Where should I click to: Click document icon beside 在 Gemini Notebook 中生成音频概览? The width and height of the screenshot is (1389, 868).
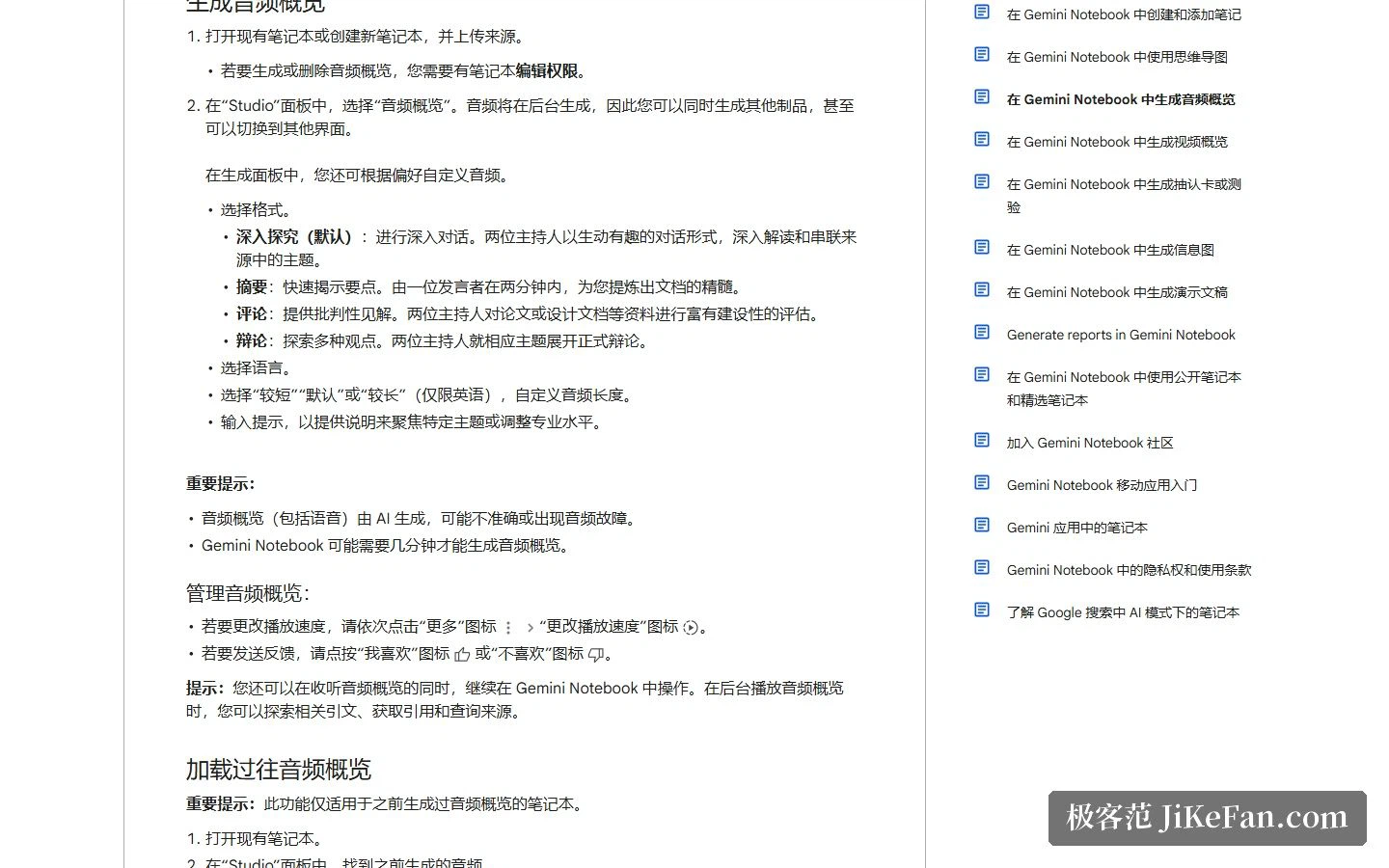[x=982, y=96]
